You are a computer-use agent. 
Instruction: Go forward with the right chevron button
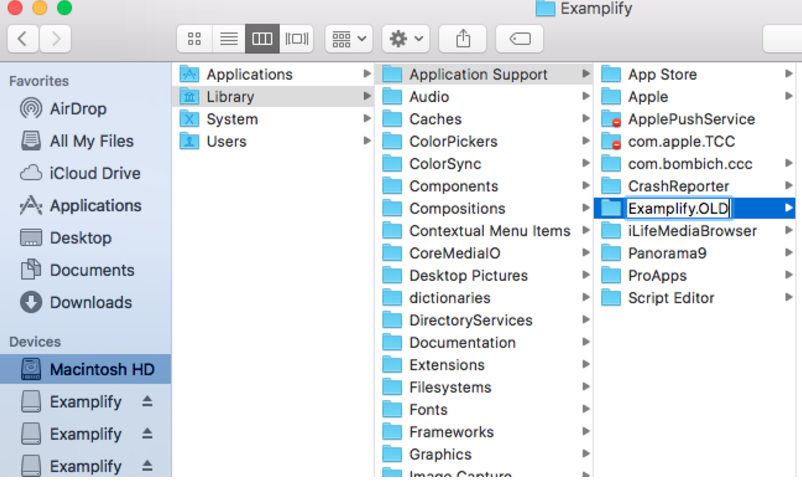pyautogui.click(x=55, y=39)
